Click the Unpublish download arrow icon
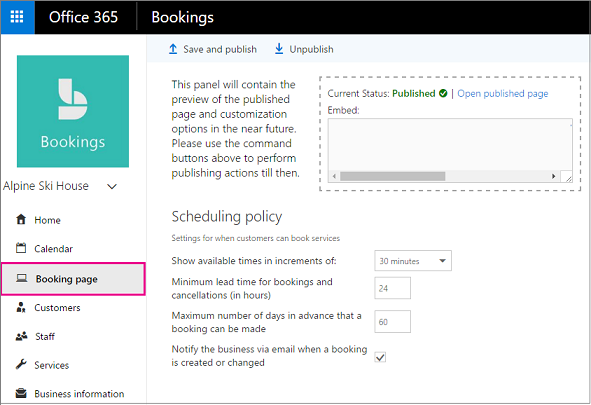This screenshot has width=591, height=405. click(279, 49)
